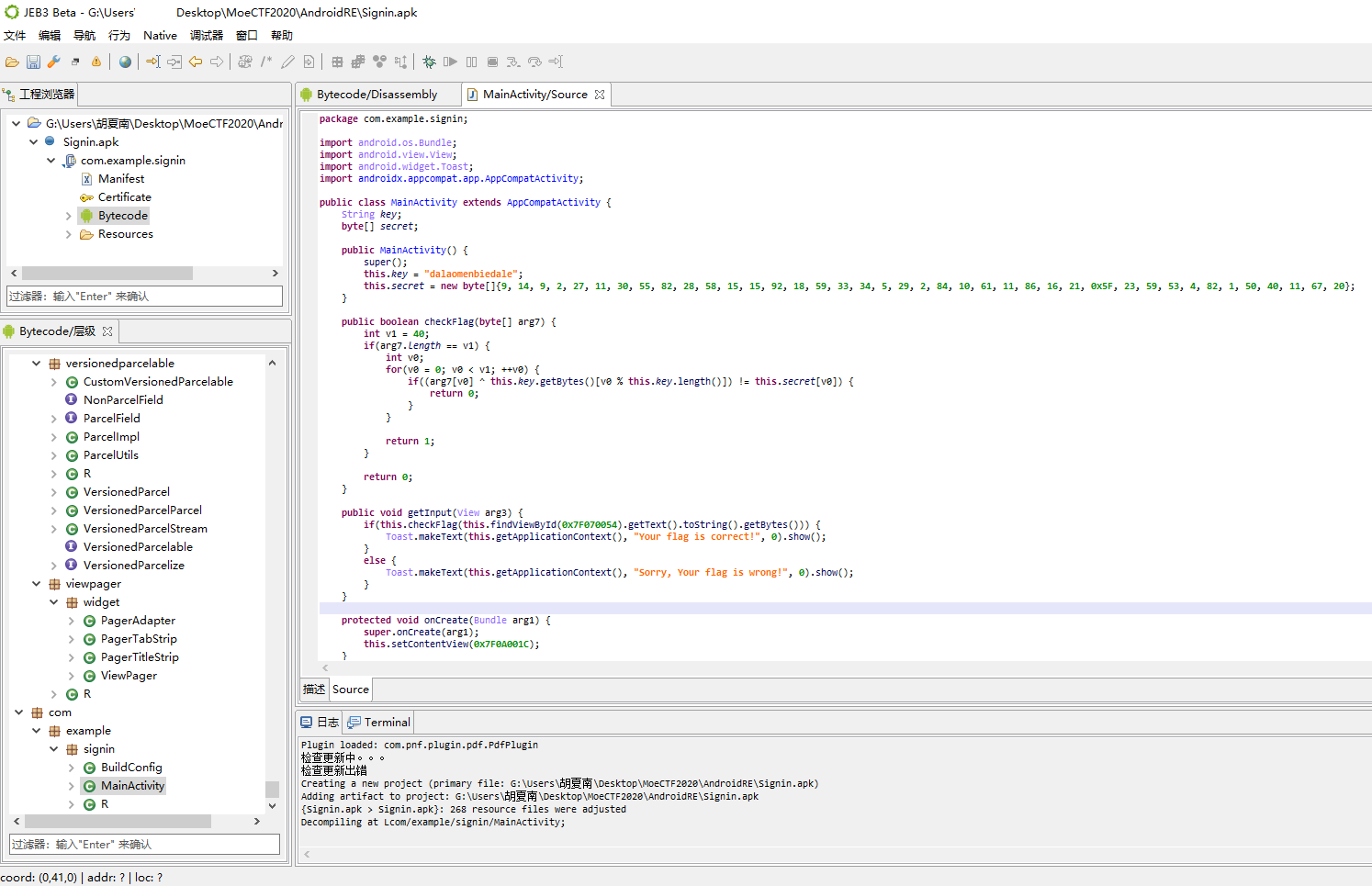
Task: Switch to the Terminal tab
Action: (x=387, y=723)
